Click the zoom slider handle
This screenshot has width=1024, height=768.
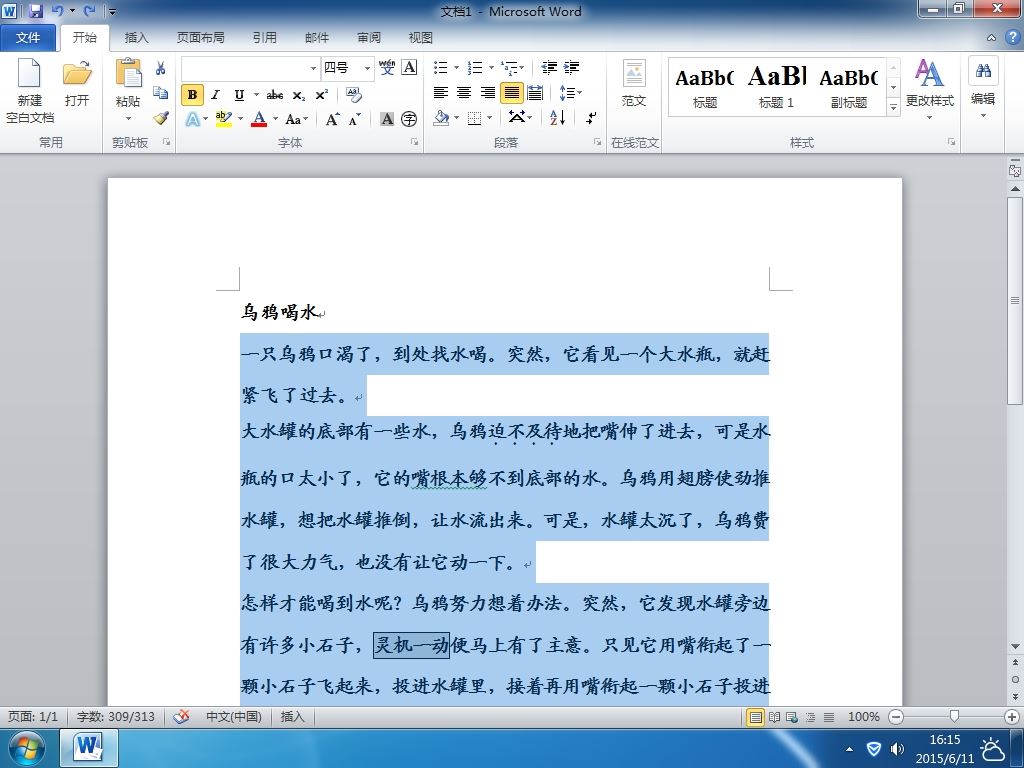(x=954, y=717)
